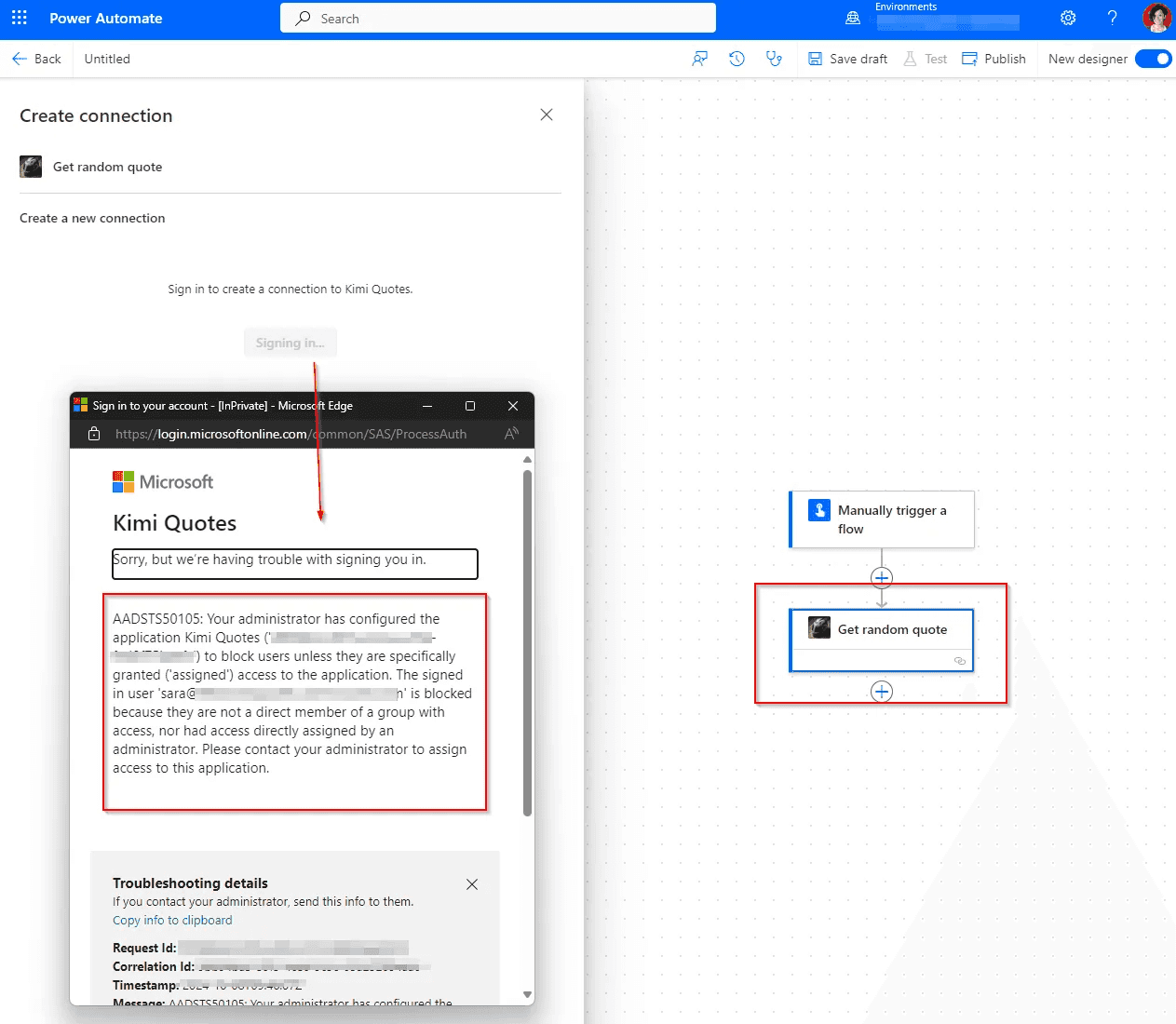
Task: Click the Troubleshooting details heading
Action: pos(190,883)
